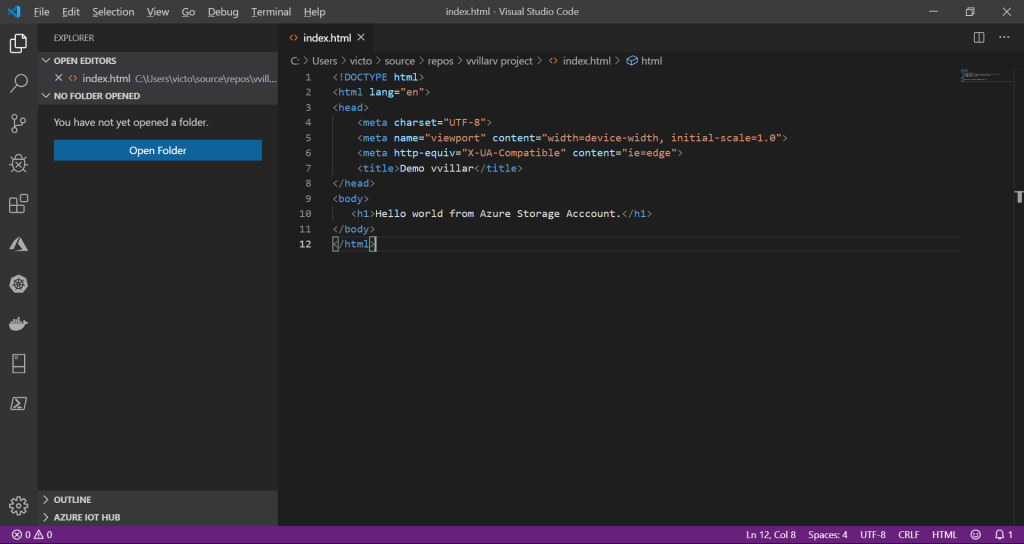Click 'You have not yet opened a folder.'
Screen dimensions: 1024x544
[x=131, y=122]
